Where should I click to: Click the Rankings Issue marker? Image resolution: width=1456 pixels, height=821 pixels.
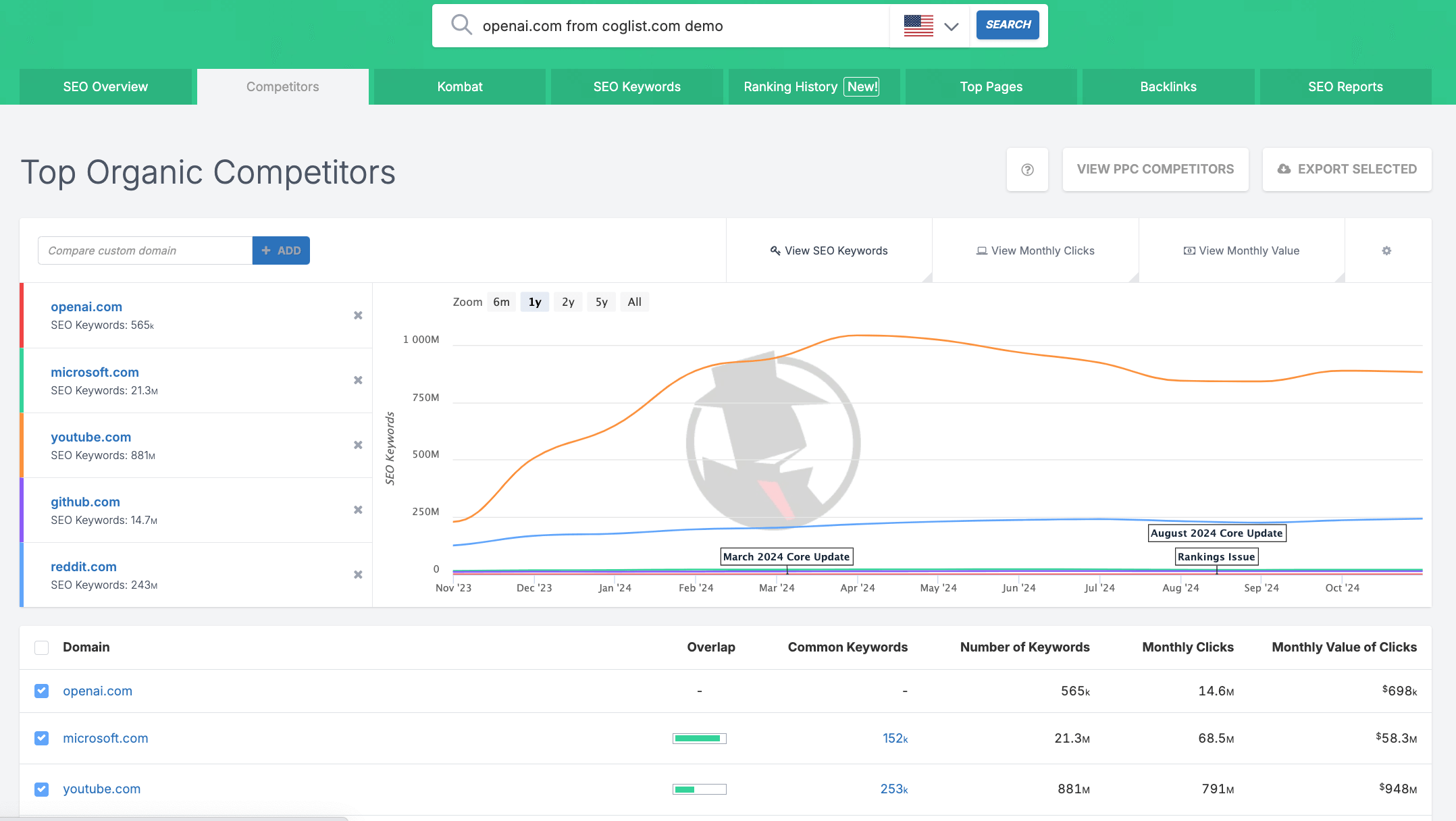(1216, 556)
